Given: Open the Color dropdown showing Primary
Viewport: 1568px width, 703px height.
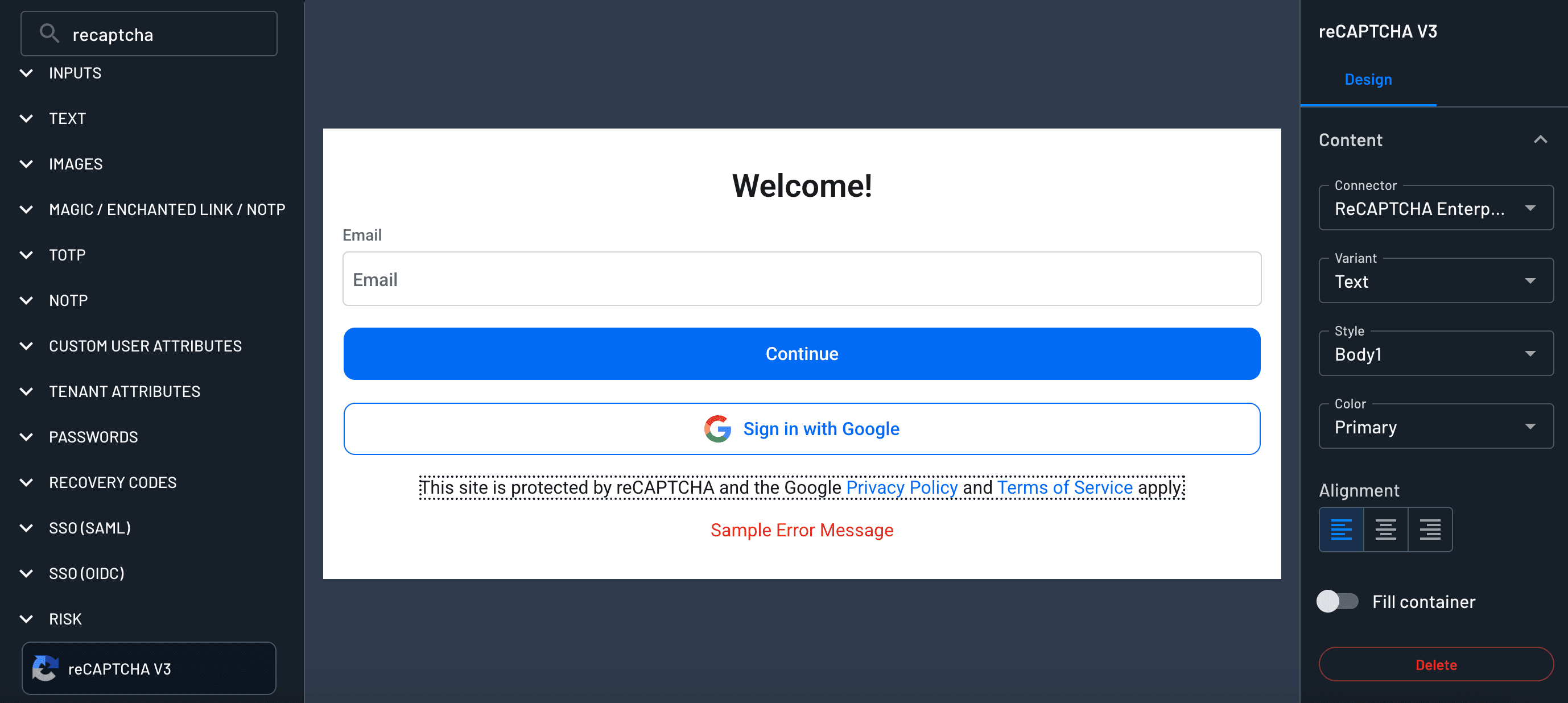Looking at the screenshot, I should pyautogui.click(x=1435, y=426).
